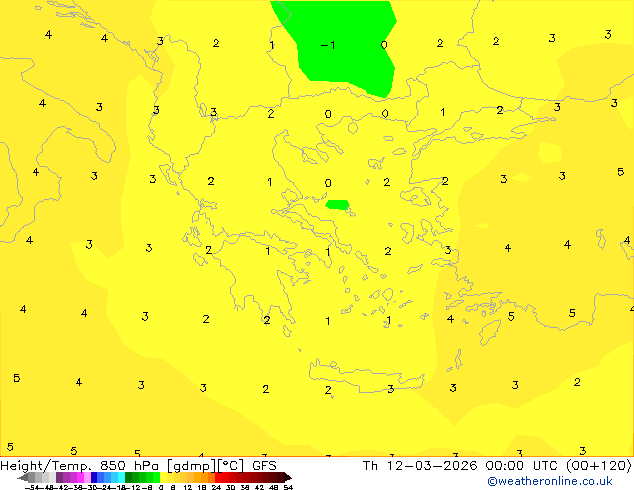Viewport: 634px width, 490px height.
Task: Click the 'GFS' model name label
Action: click(264, 466)
